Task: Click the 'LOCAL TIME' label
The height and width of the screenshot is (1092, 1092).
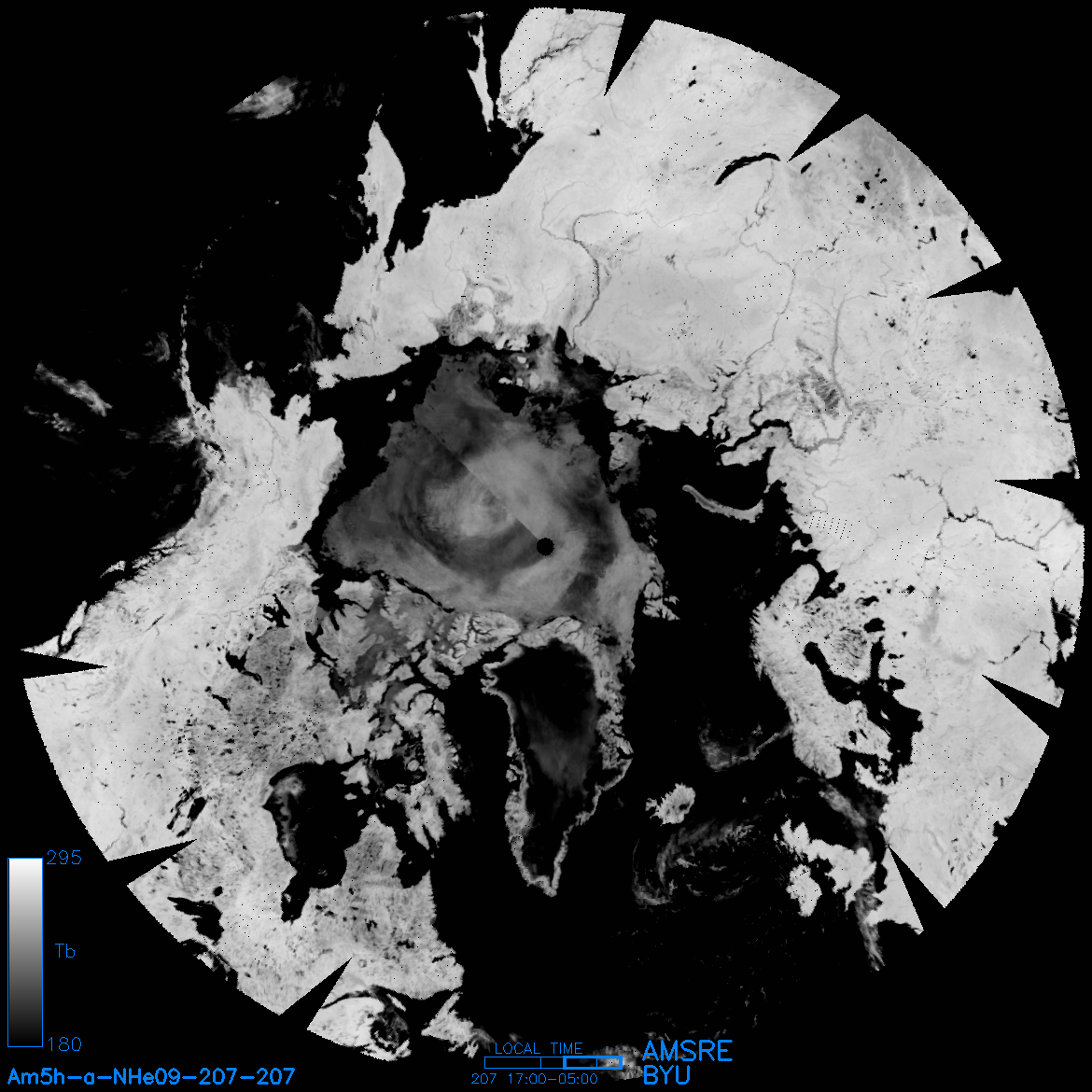Action: 539,1049
